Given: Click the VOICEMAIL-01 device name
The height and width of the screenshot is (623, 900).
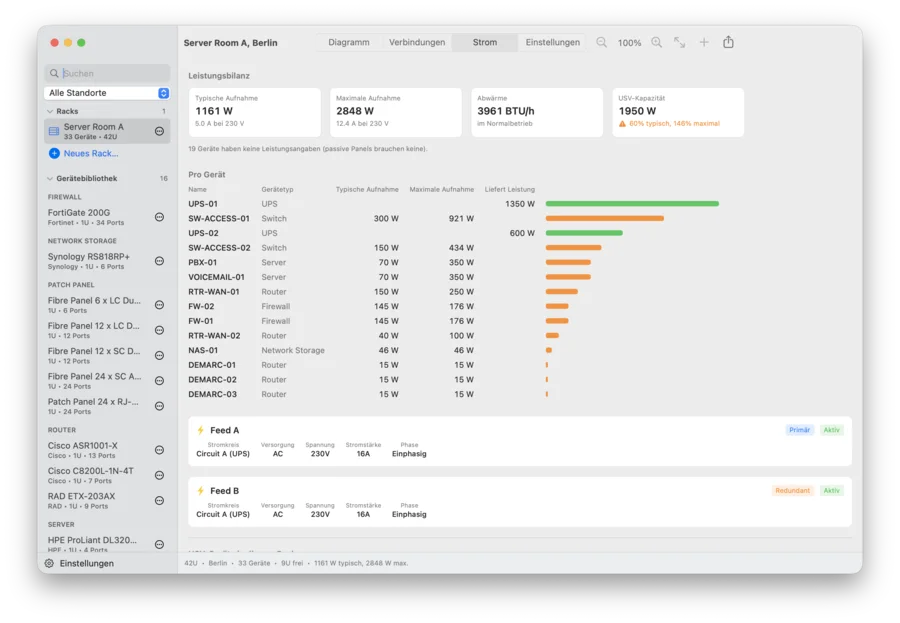Looking at the screenshot, I should click(216, 277).
